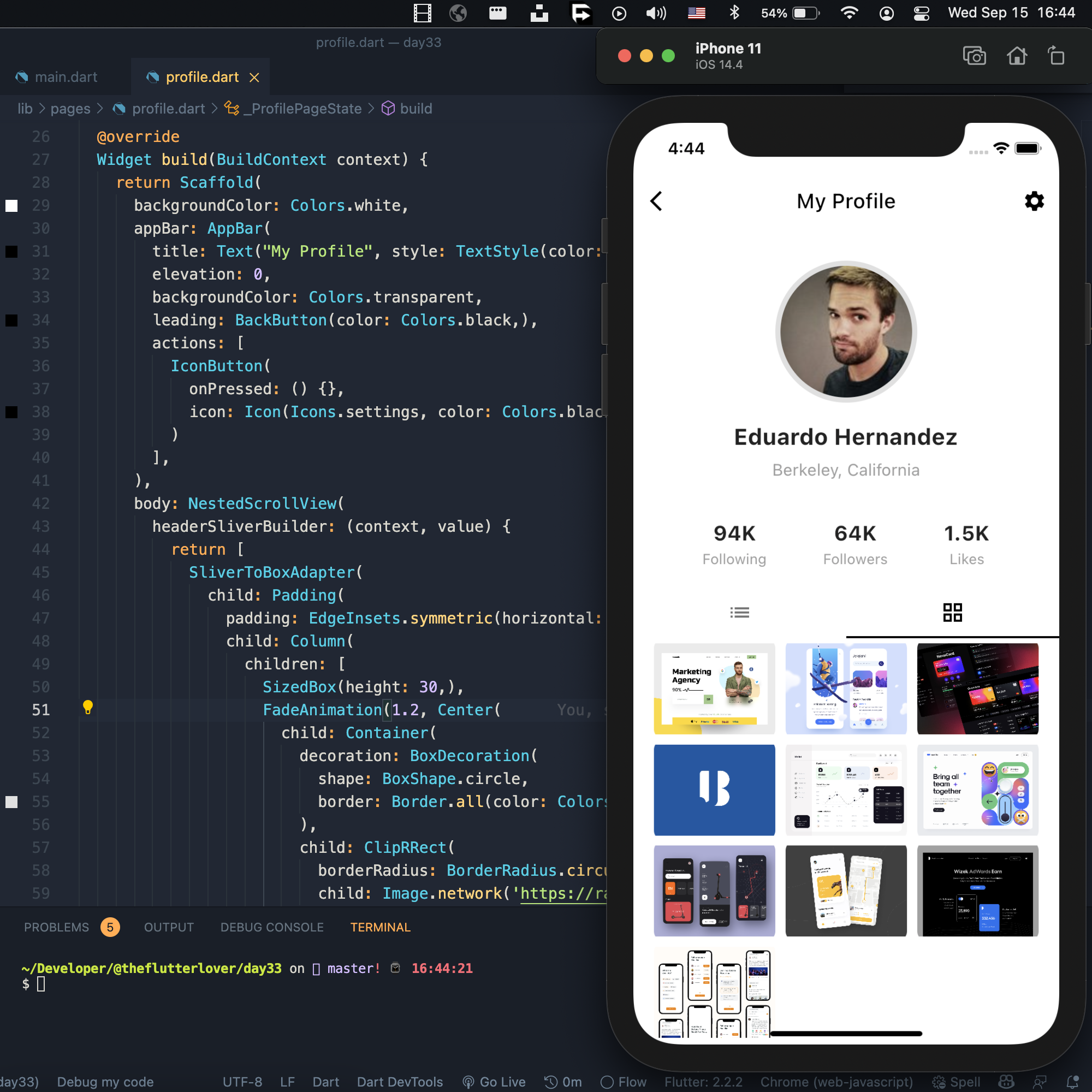
Task: Tap the back arrow in app bar
Action: (x=656, y=201)
